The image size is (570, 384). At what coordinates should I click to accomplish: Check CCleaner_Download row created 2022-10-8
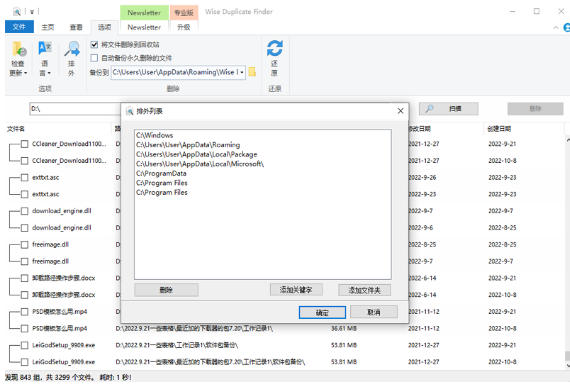[x=24, y=161]
